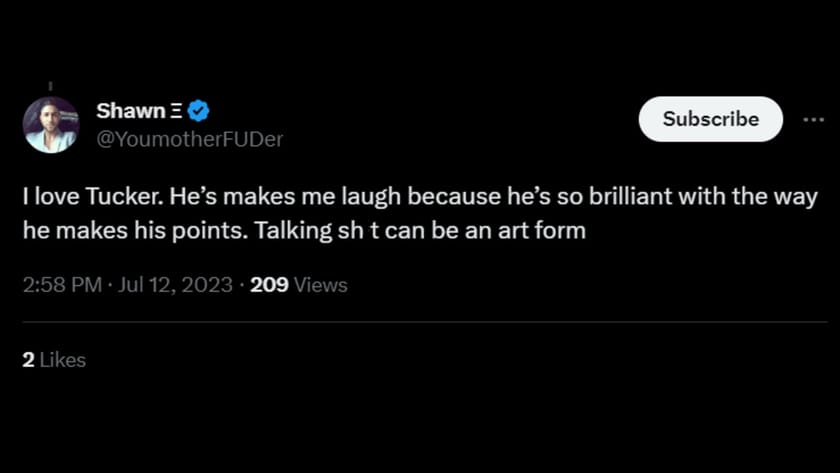Image resolution: width=840 pixels, height=473 pixels.
Task: Click the blue verified checkmark badge
Action: pos(199,111)
